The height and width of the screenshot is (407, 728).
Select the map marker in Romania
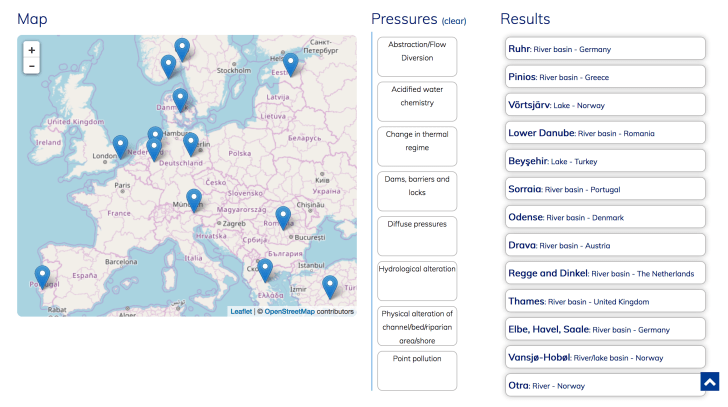pyautogui.click(x=283, y=218)
